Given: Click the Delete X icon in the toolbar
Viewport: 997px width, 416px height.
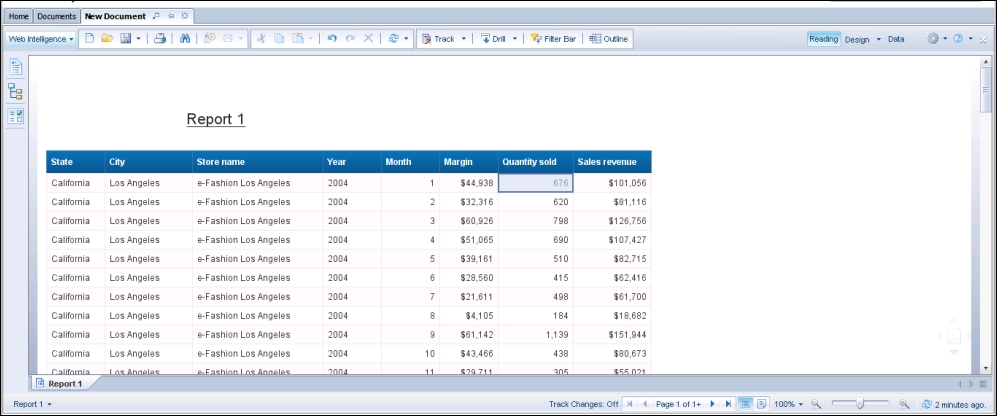Looking at the screenshot, I should tap(368, 38).
